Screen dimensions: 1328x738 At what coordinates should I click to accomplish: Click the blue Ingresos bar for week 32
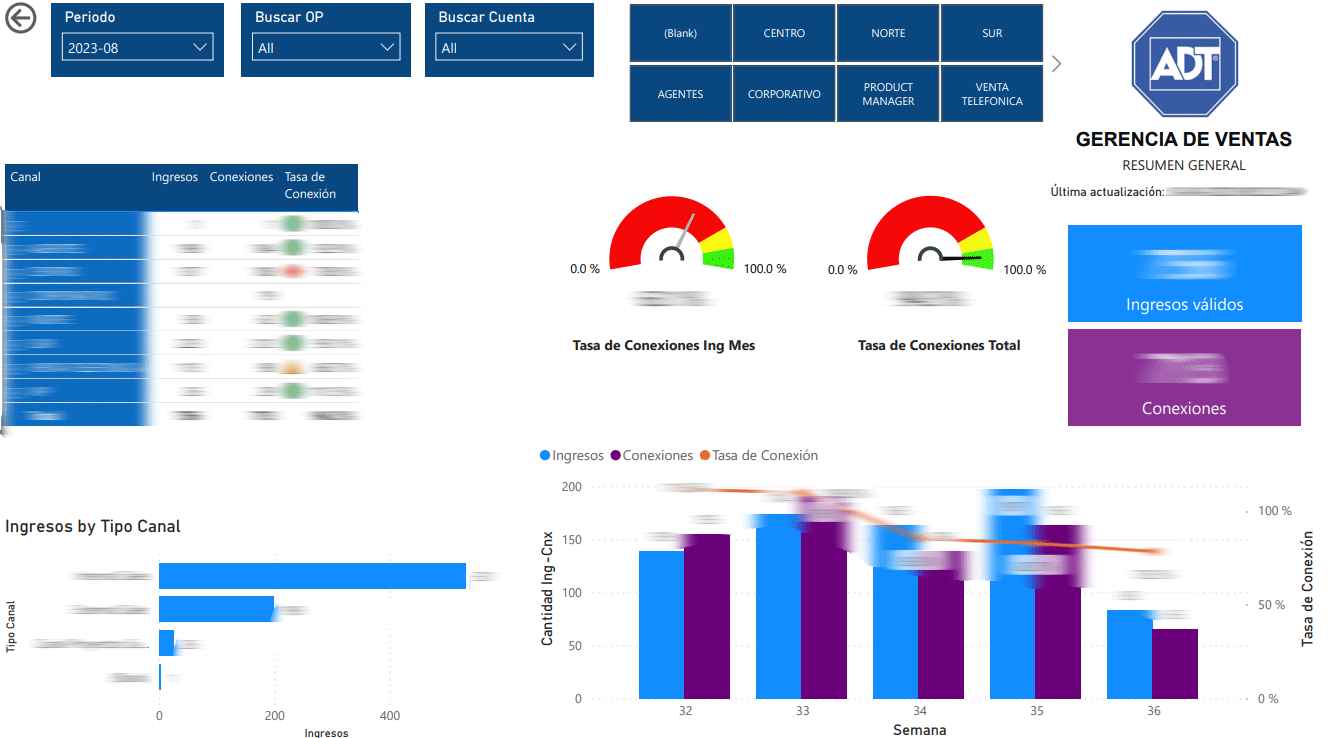(661, 625)
